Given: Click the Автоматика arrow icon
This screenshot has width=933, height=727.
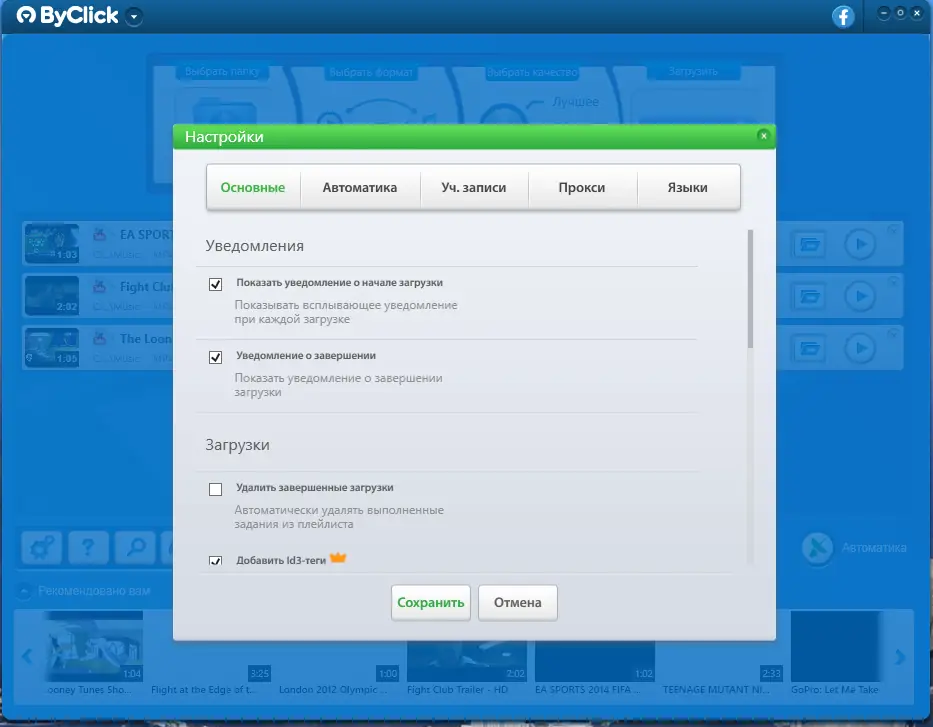Looking at the screenshot, I should [x=820, y=546].
